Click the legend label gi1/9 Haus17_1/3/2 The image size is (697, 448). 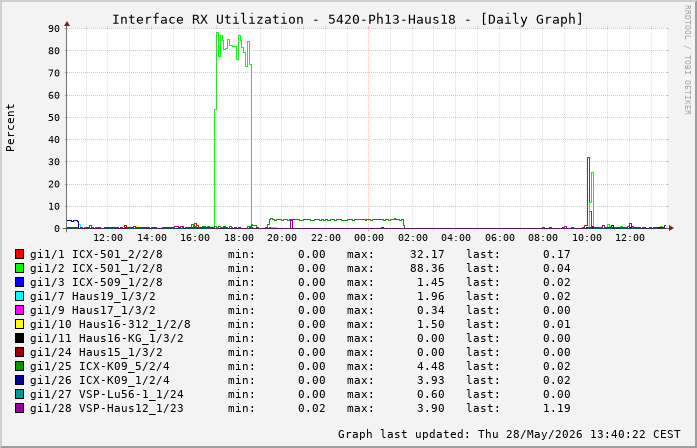[93, 310]
